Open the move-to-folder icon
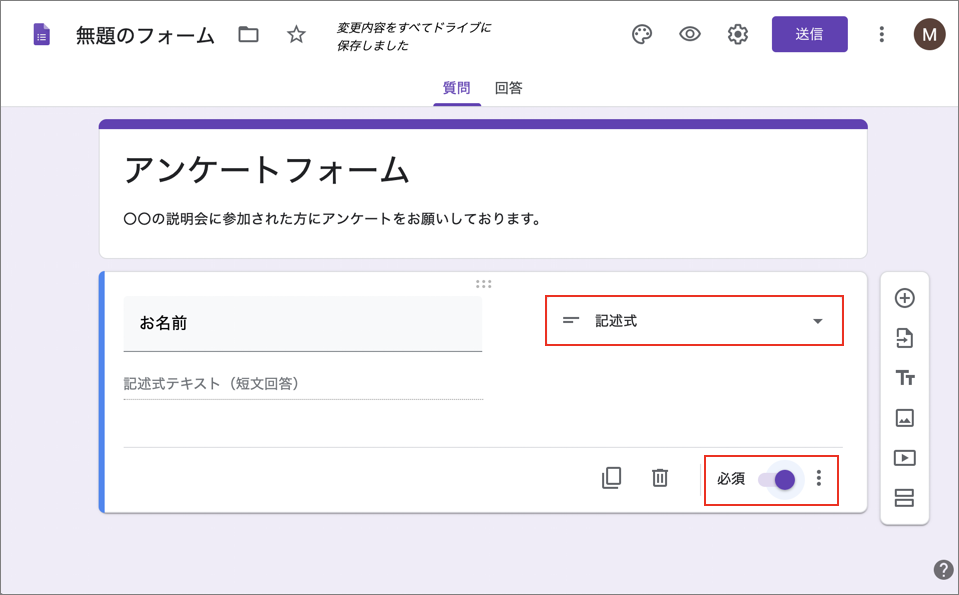 coord(248,34)
